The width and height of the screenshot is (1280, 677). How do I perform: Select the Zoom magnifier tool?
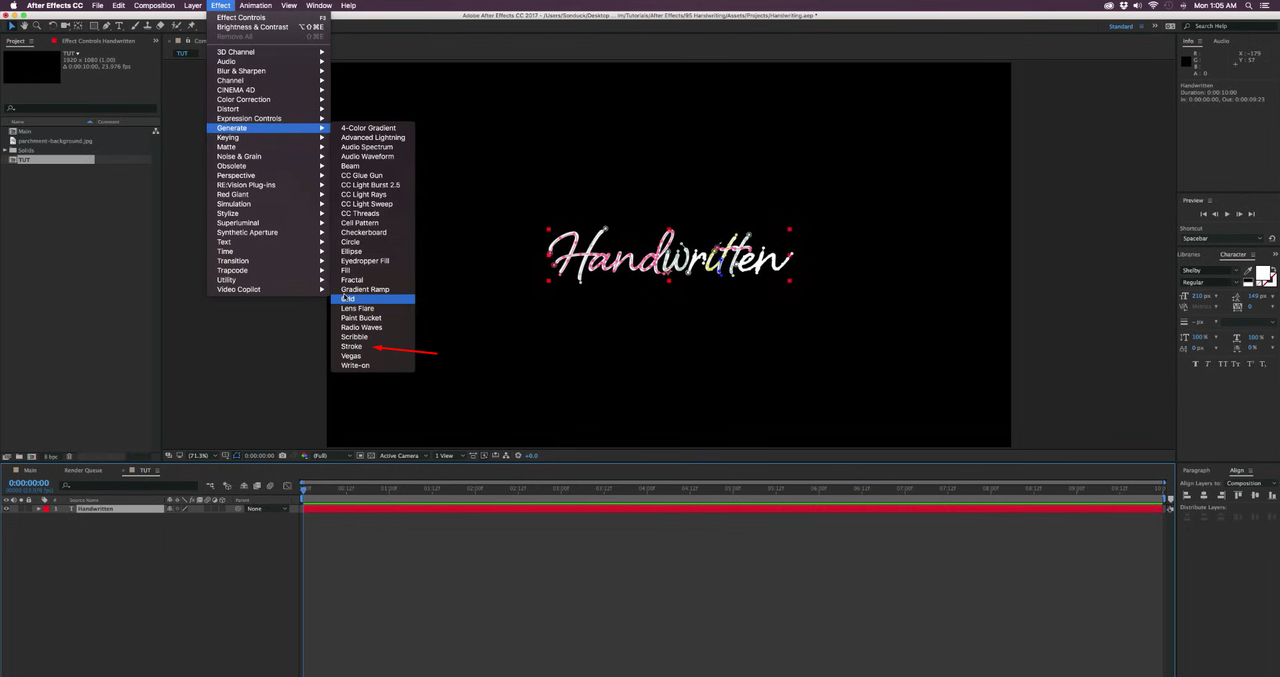pyautogui.click(x=37, y=26)
